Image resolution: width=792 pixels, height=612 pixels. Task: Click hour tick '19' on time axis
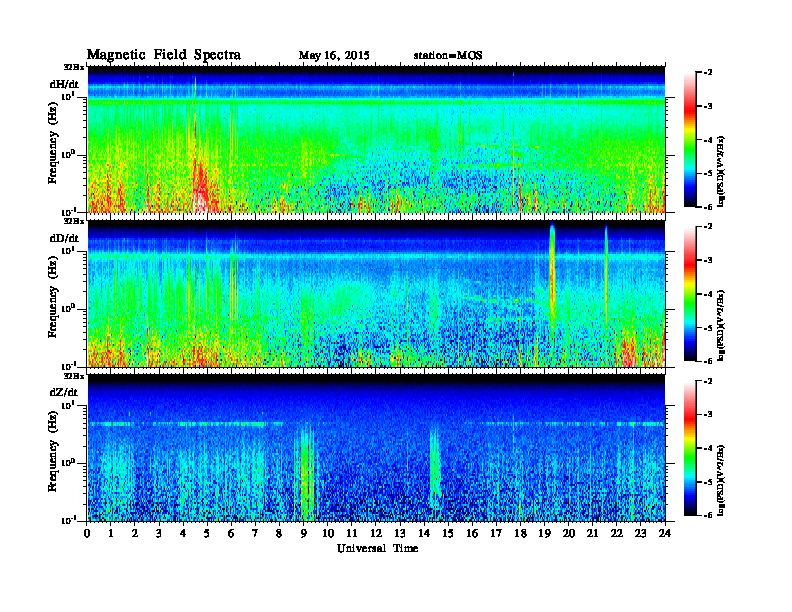pyautogui.click(x=544, y=534)
